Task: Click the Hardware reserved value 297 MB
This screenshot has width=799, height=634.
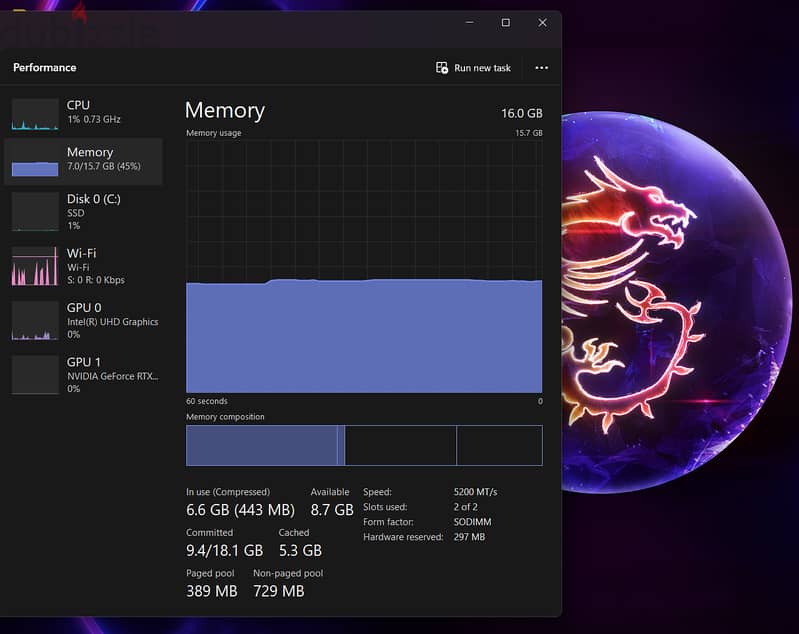Action: coord(469,537)
